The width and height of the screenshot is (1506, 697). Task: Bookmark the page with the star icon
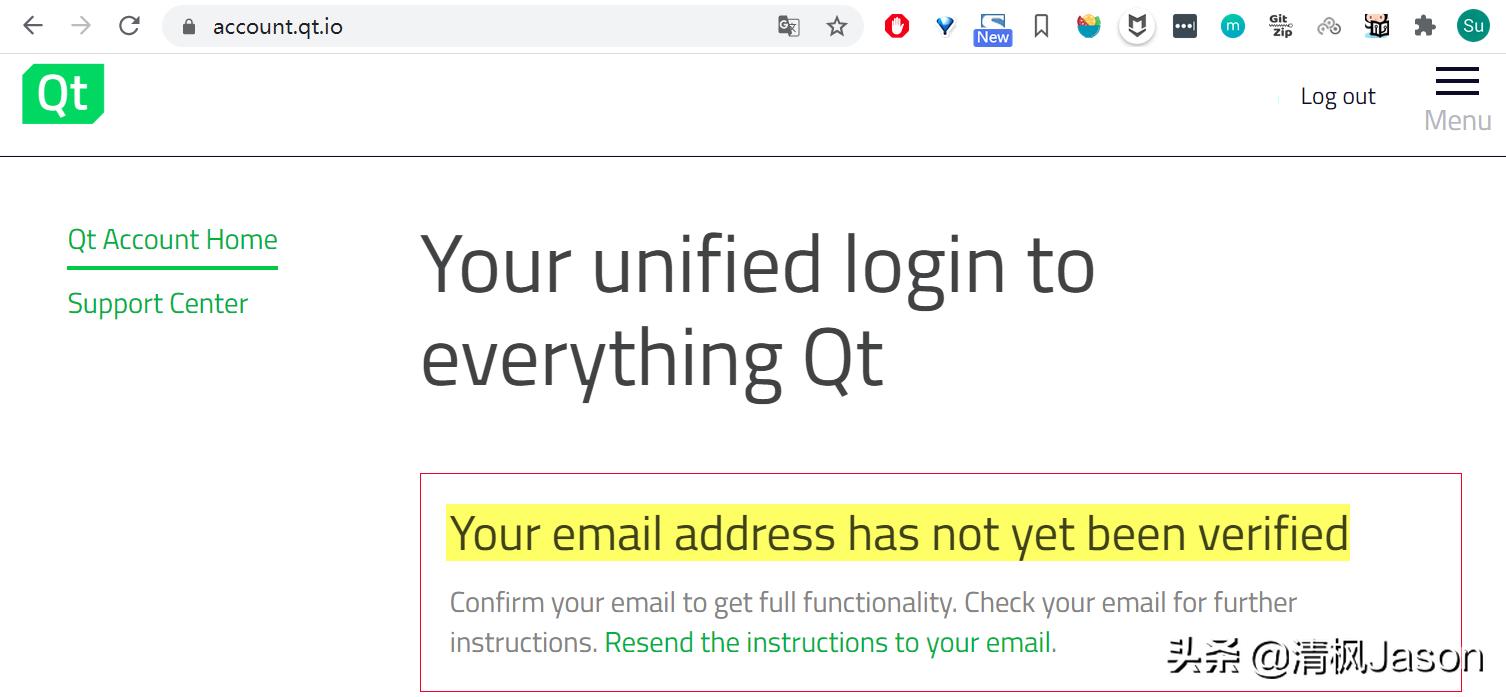pos(836,26)
